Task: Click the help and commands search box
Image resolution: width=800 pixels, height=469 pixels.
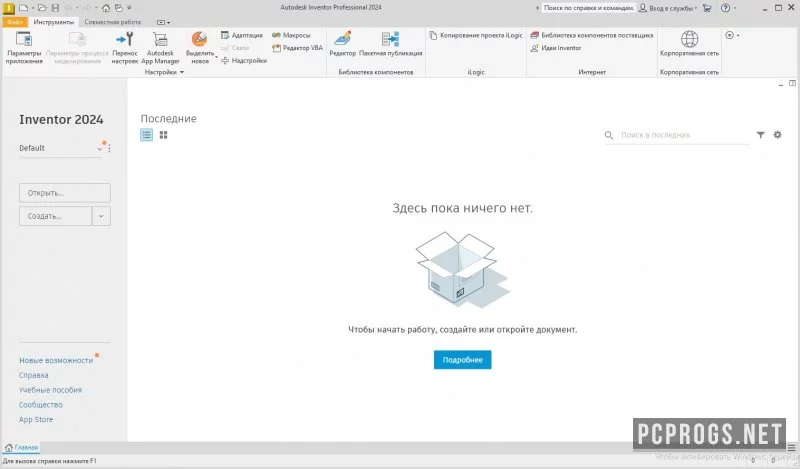Action: pyautogui.click(x=588, y=8)
